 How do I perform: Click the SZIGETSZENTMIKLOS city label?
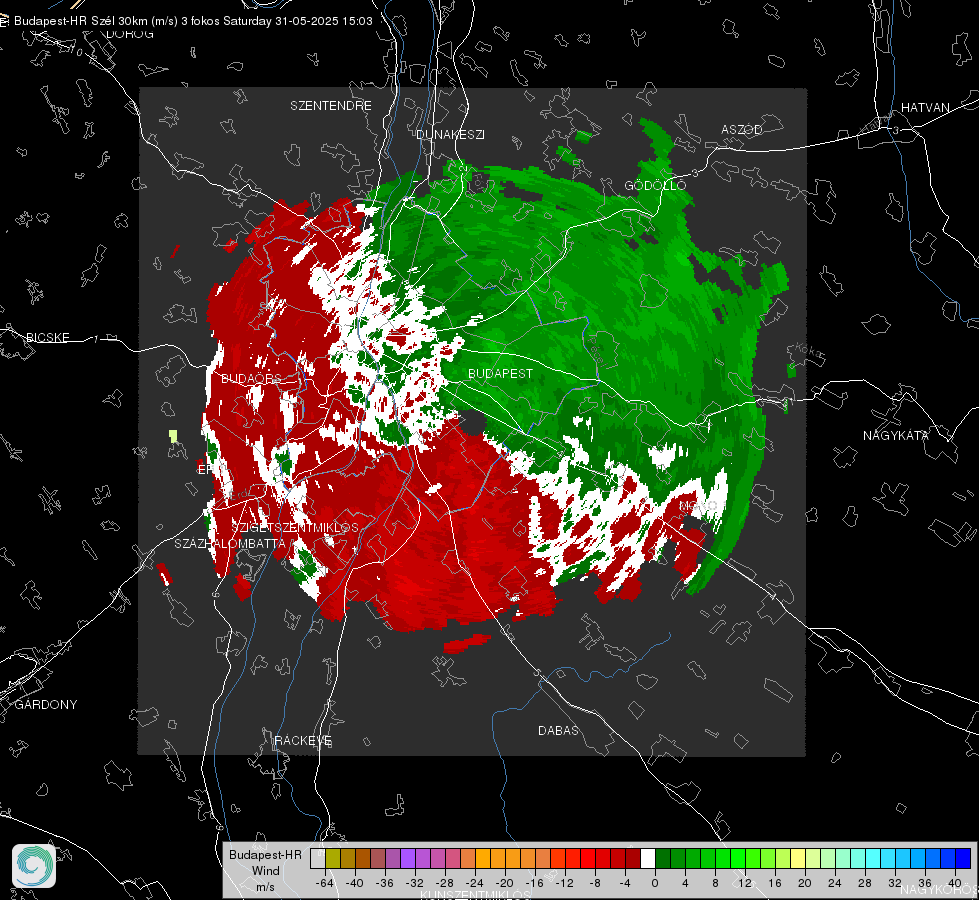coord(295,527)
